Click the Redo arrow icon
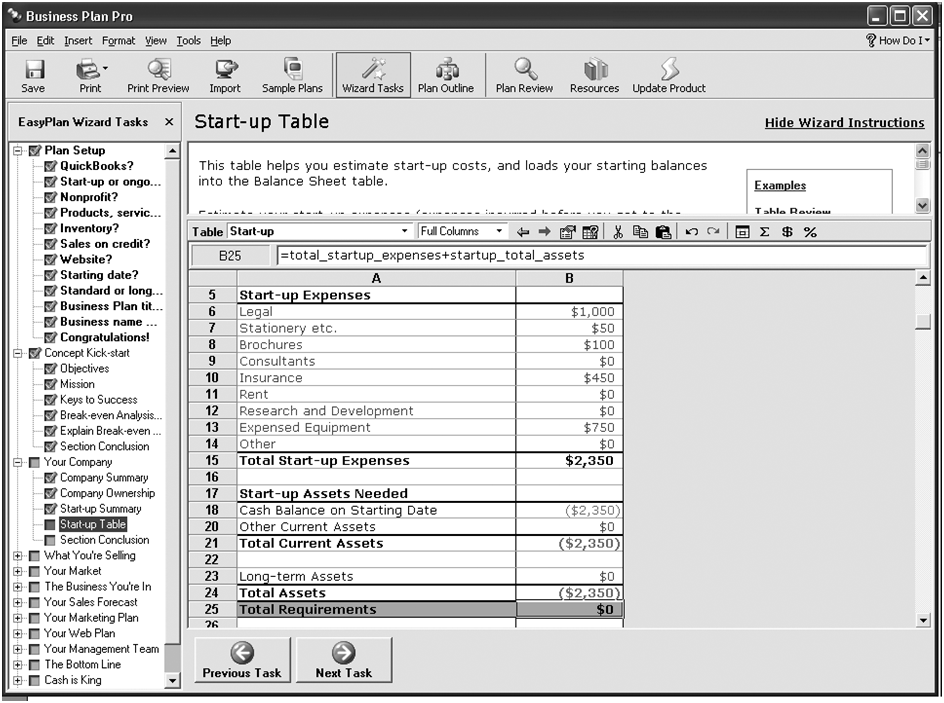This screenshot has width=944, height=703. coord(713,232)
